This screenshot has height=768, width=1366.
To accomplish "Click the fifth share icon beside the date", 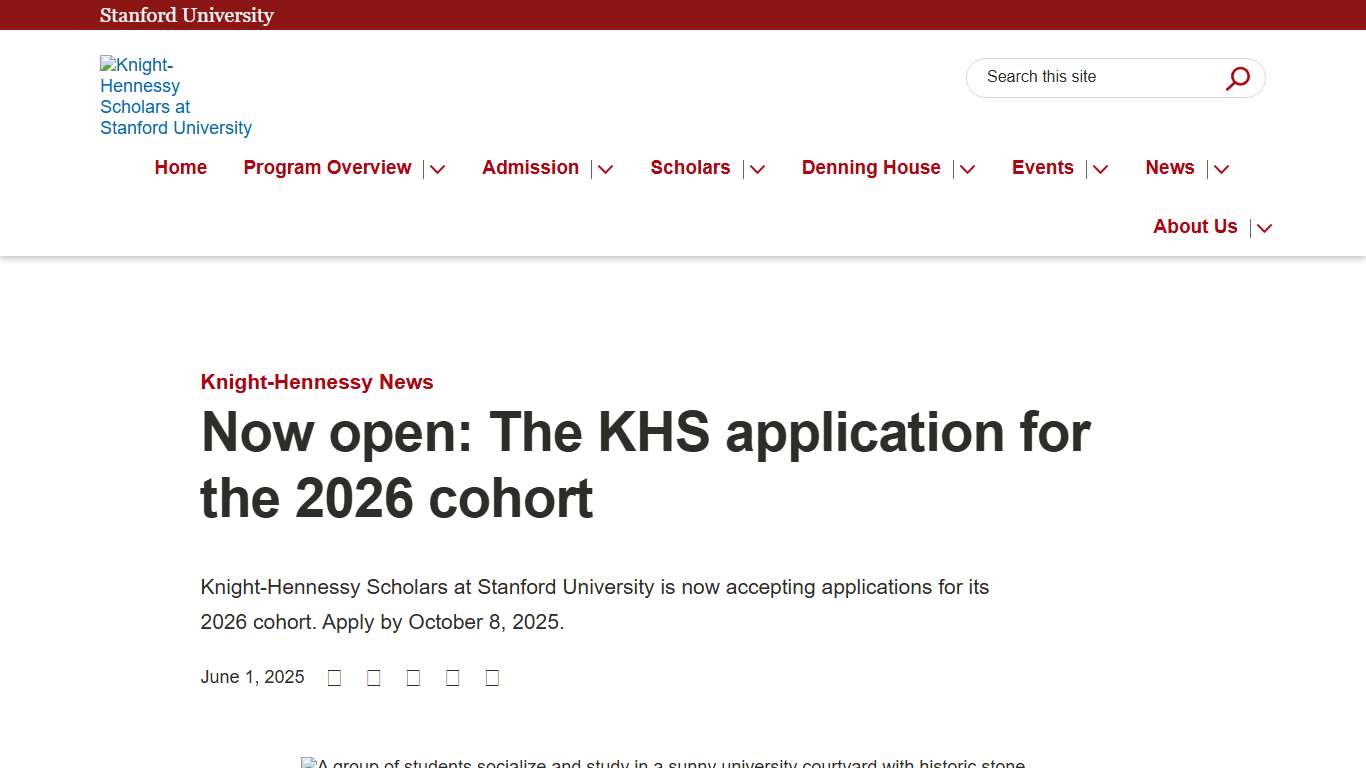I will click(491, 677).
